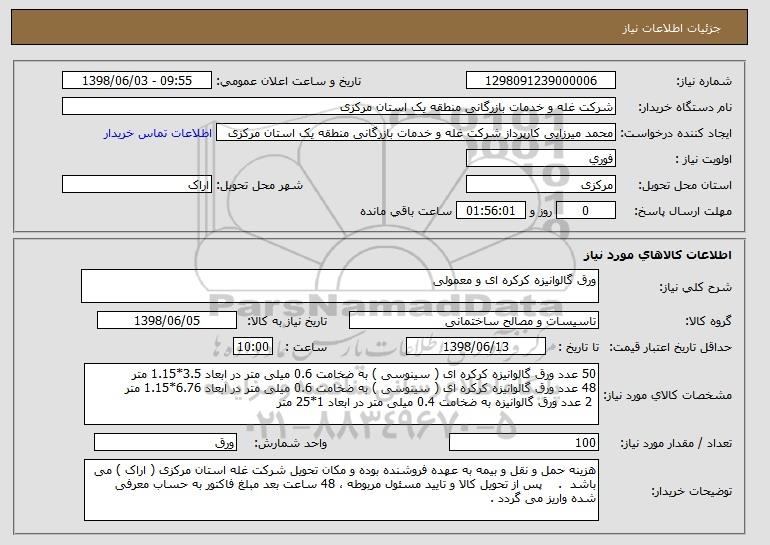770x545 pixels.
Task: Click the quantity field showing 100
Action: click(524, 442)
